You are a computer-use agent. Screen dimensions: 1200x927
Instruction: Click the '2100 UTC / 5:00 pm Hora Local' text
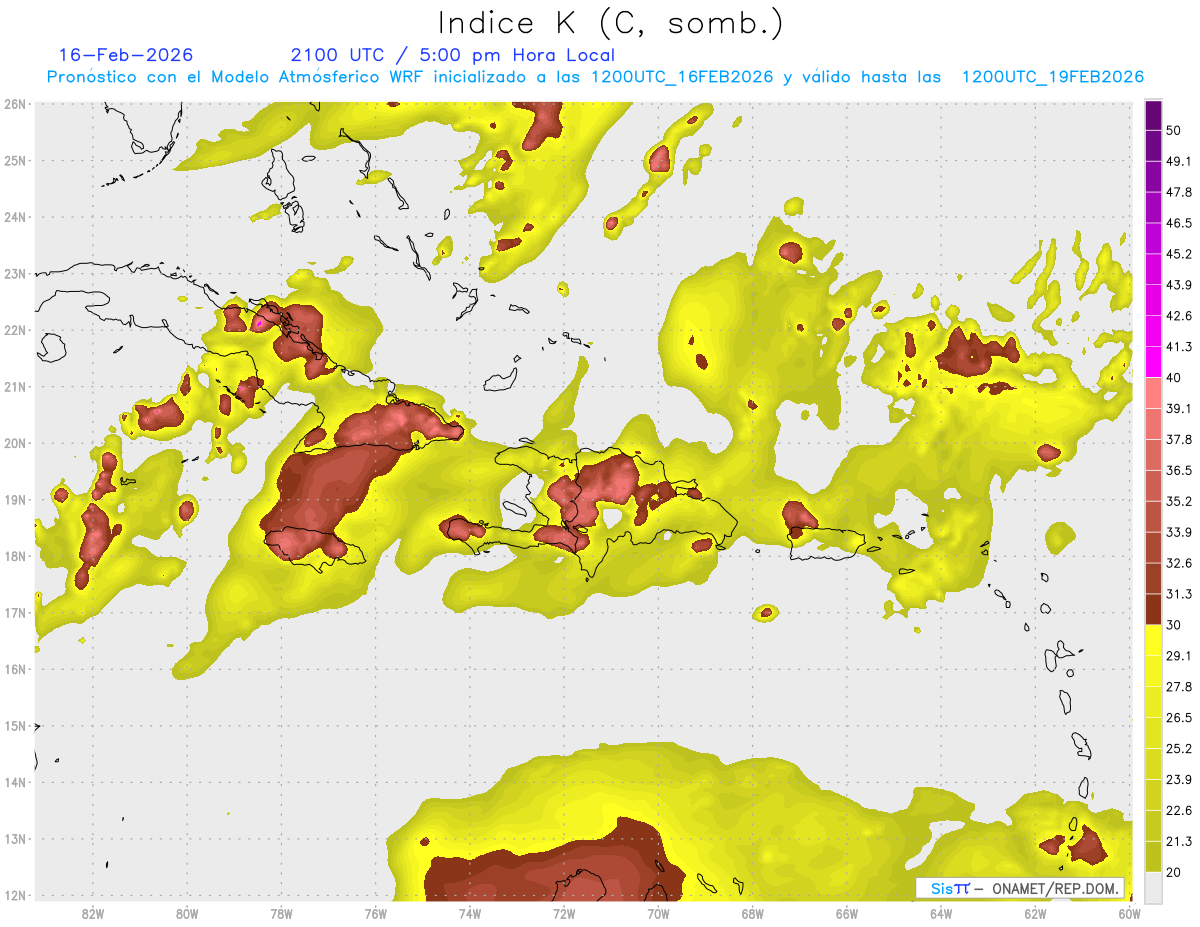[x=453, y=55]
